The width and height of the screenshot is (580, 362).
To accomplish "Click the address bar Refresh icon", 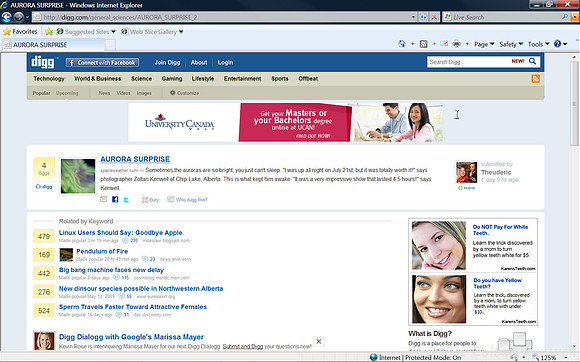I will pos(423,17).
